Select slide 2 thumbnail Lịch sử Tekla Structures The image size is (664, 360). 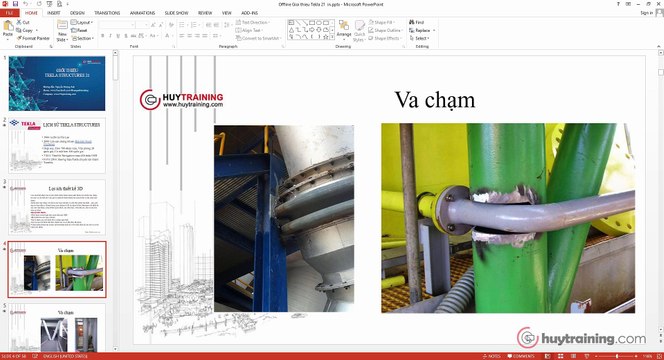click(57, 145)
